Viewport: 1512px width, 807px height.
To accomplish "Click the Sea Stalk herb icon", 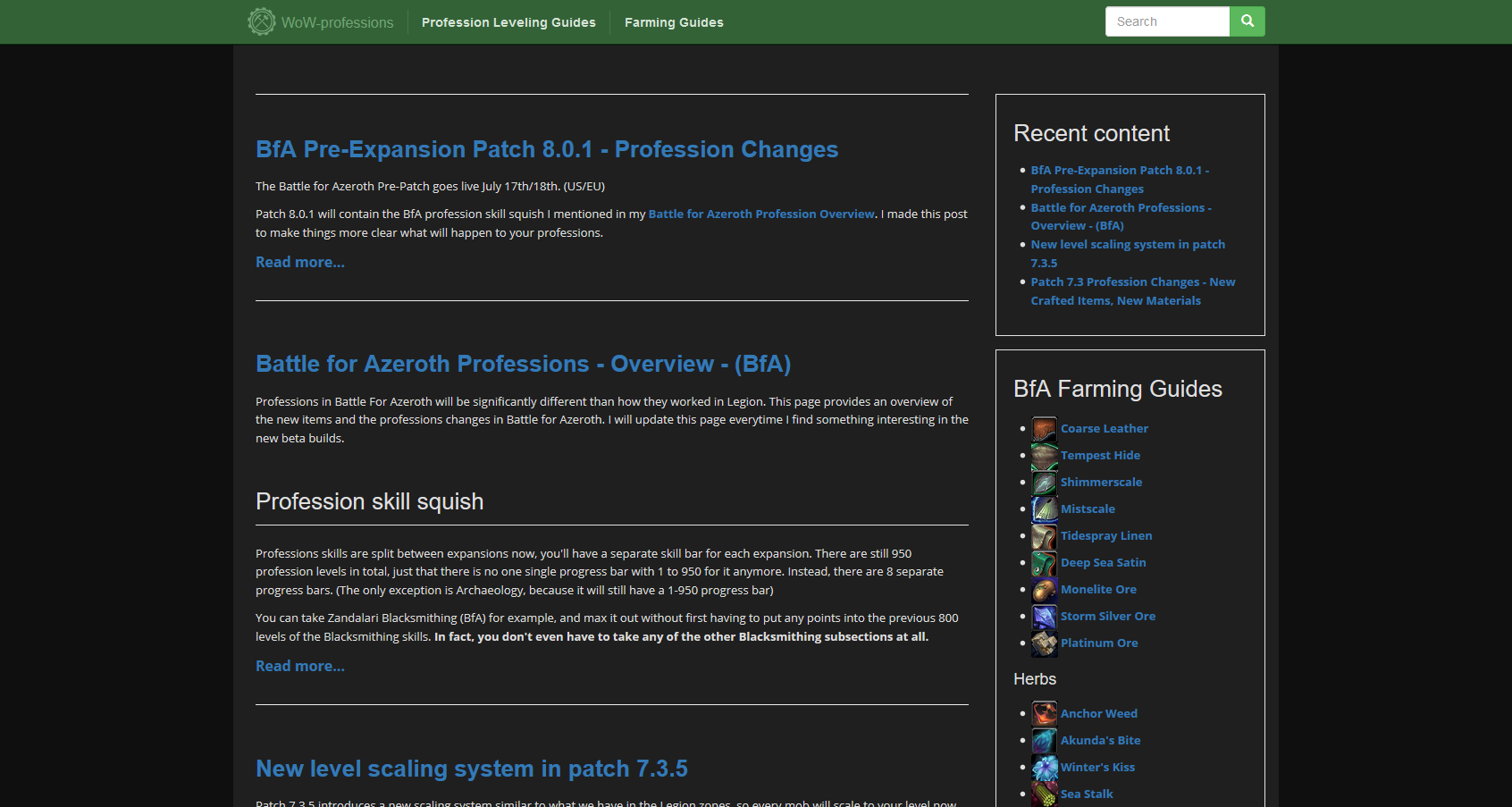I will tap(1045, 794).
